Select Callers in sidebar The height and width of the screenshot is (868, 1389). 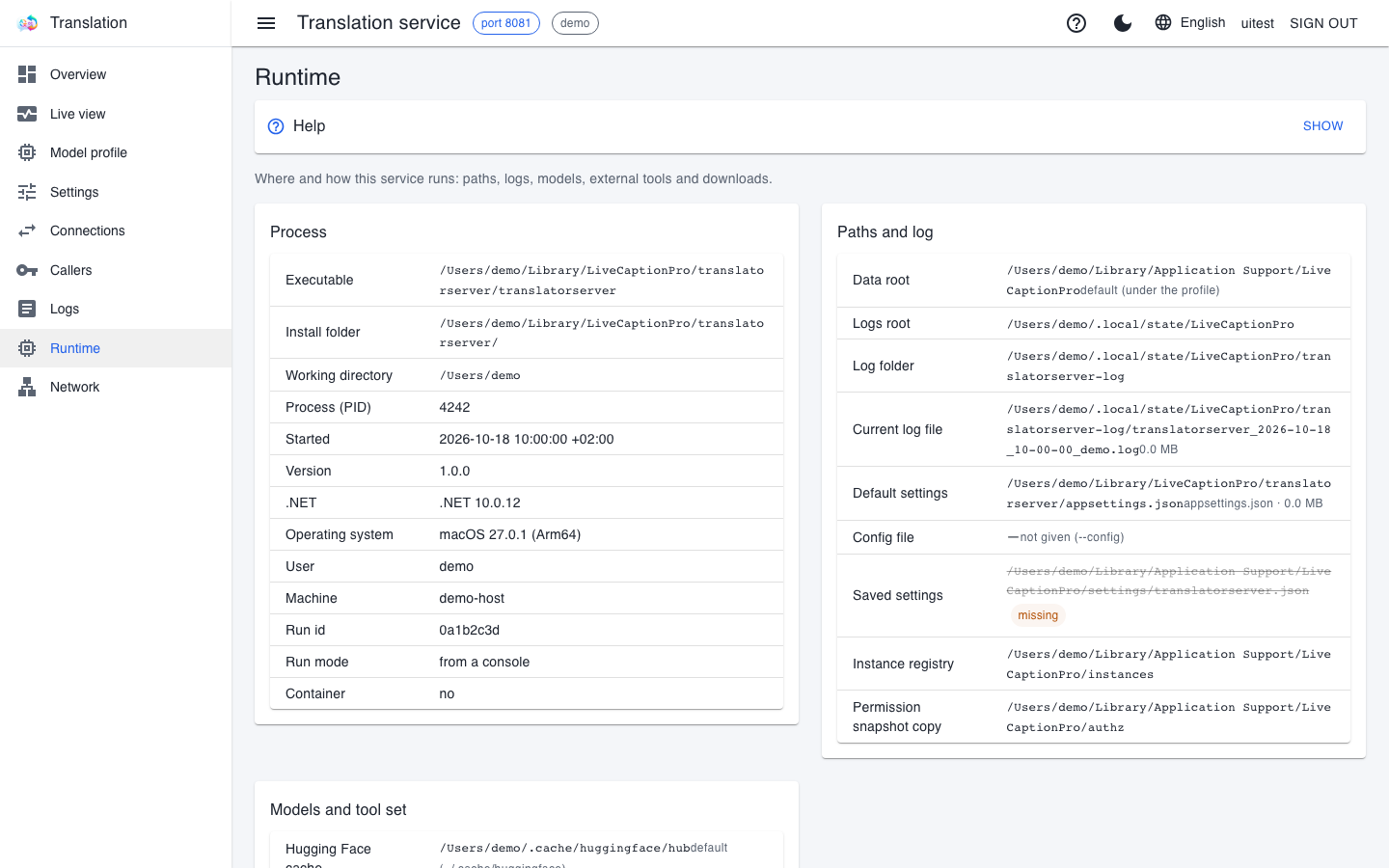coord(116,270)
